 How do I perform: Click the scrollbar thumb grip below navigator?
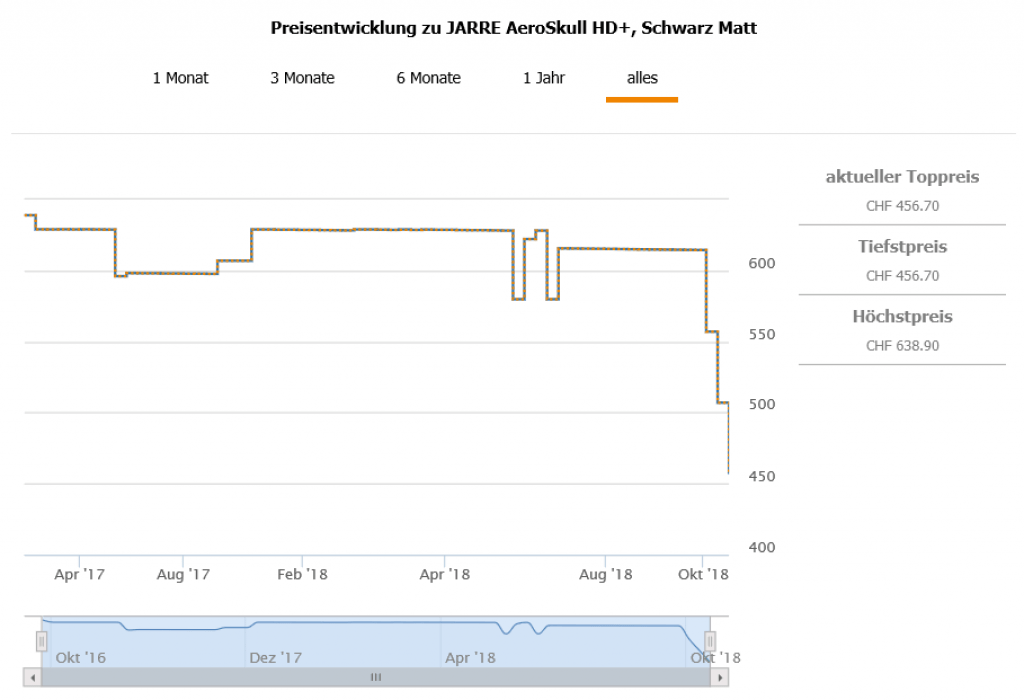point(376,677)
